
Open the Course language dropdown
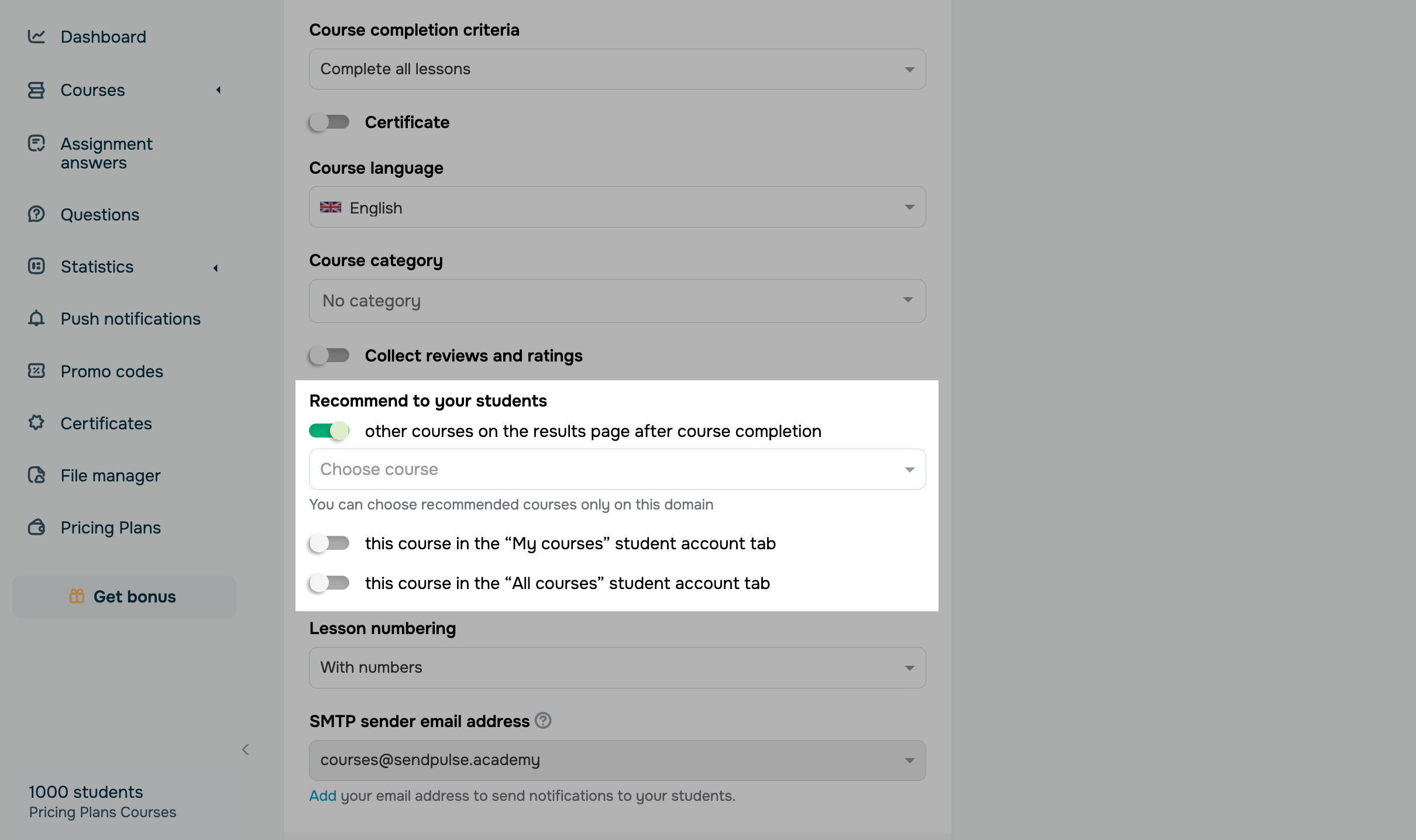coord(617,207)
